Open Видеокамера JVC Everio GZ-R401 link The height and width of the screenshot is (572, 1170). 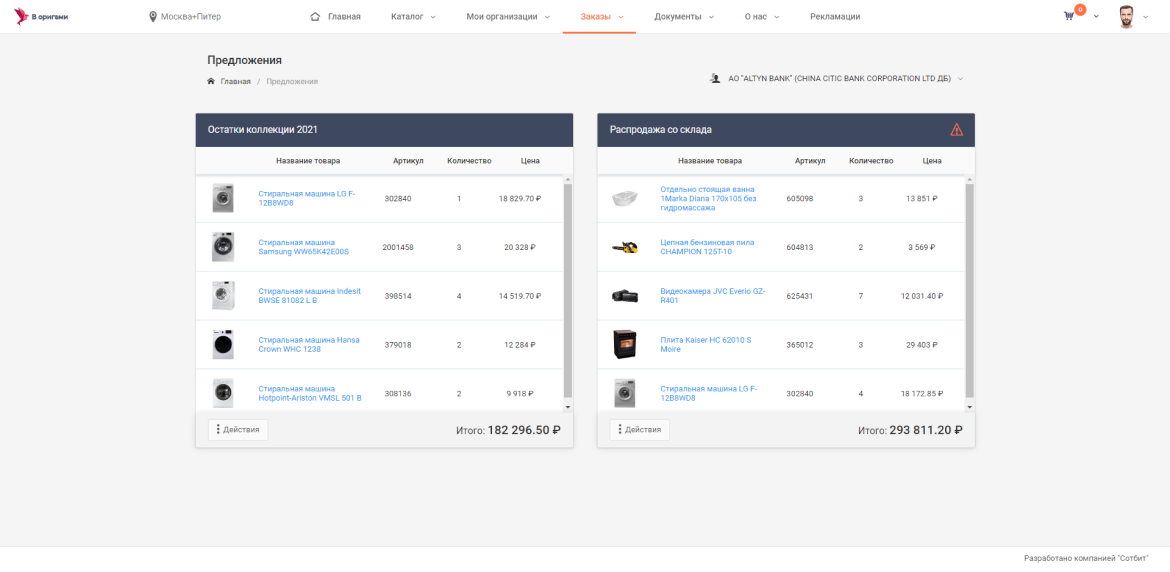713,296
